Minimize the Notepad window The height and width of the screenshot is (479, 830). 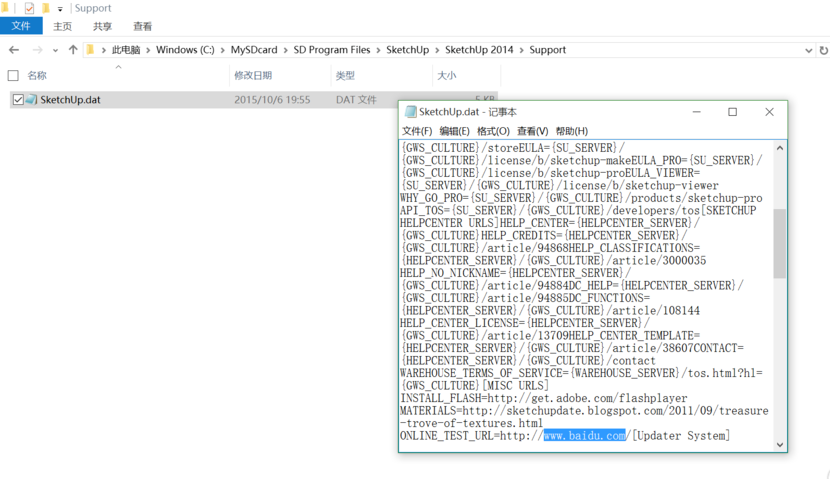point(697,112)
